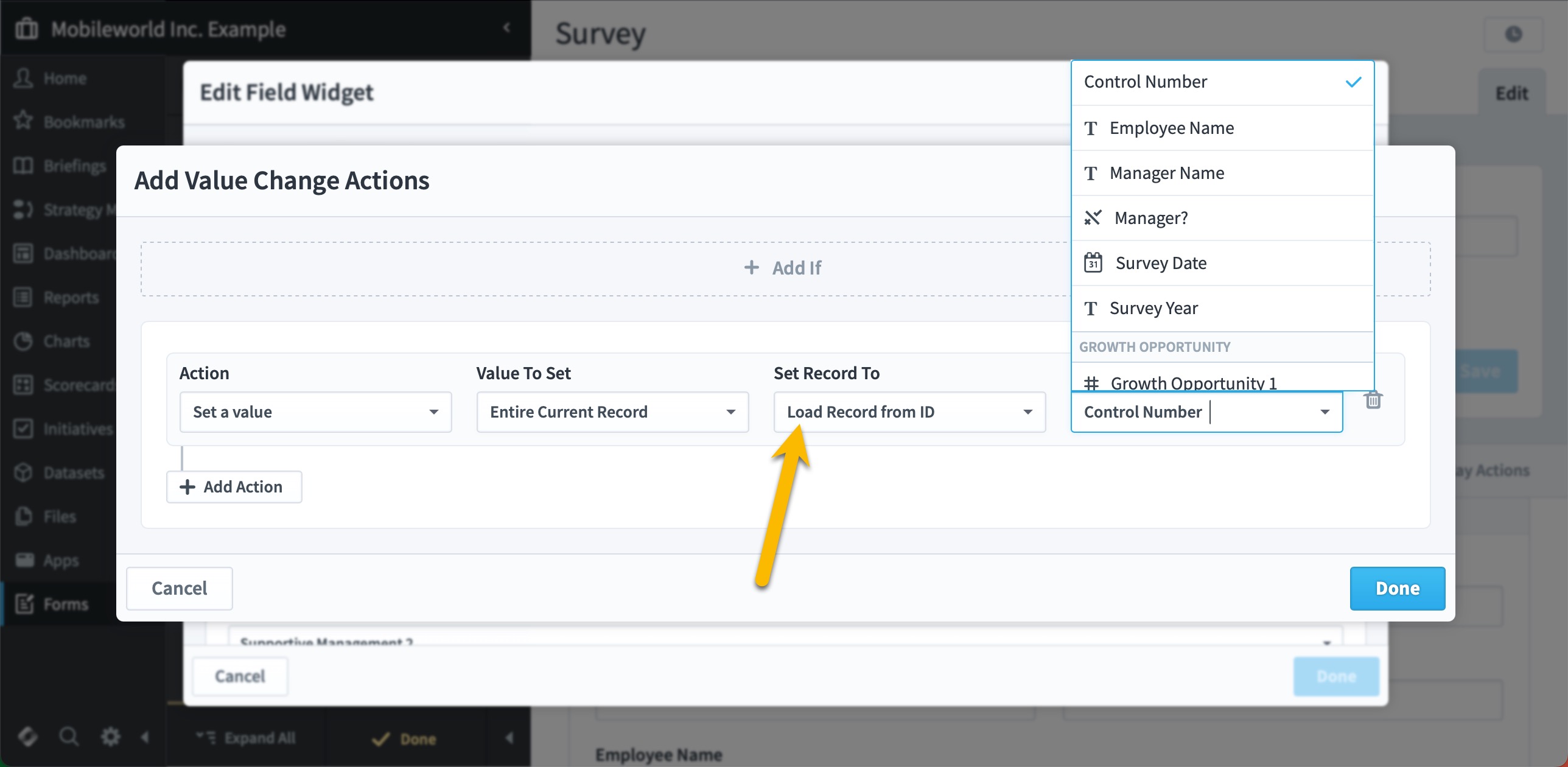Click the Charts pie icon
Viewport: 1568px width, 767px height.
coord(24,341)
